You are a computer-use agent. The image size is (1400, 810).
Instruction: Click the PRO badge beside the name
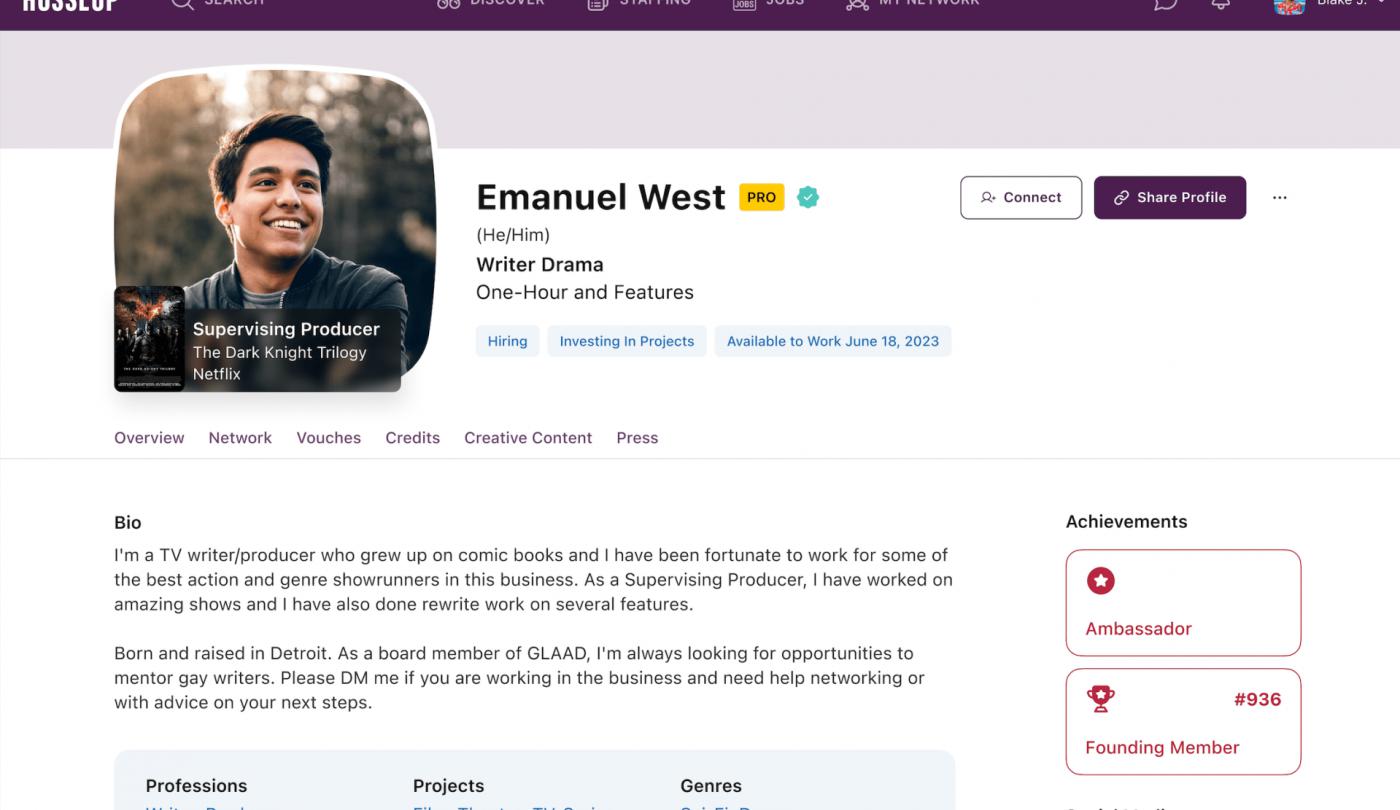pos(761,197)
